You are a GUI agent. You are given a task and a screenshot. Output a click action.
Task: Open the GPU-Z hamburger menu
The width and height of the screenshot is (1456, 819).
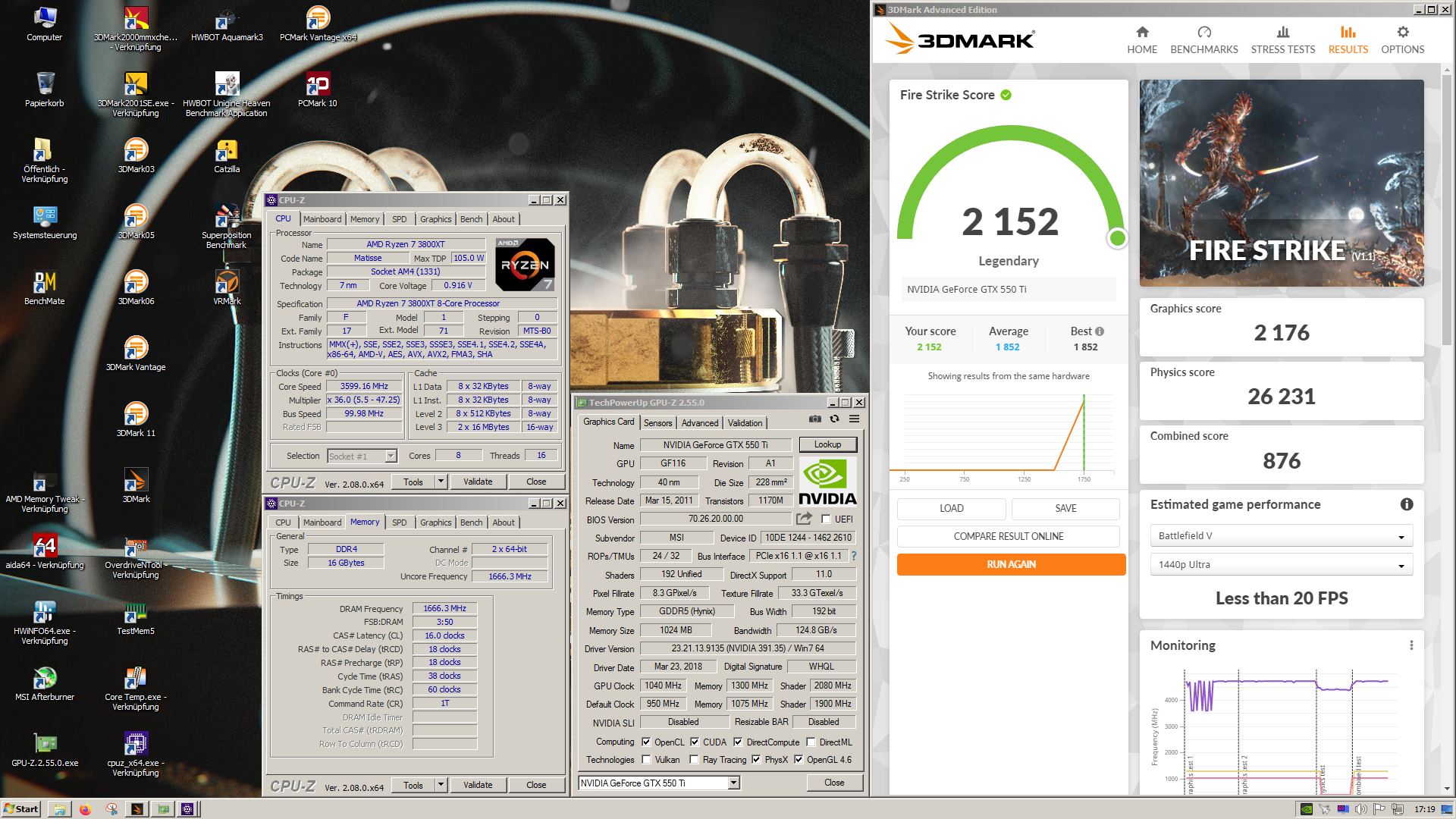[x=854, y=419]
